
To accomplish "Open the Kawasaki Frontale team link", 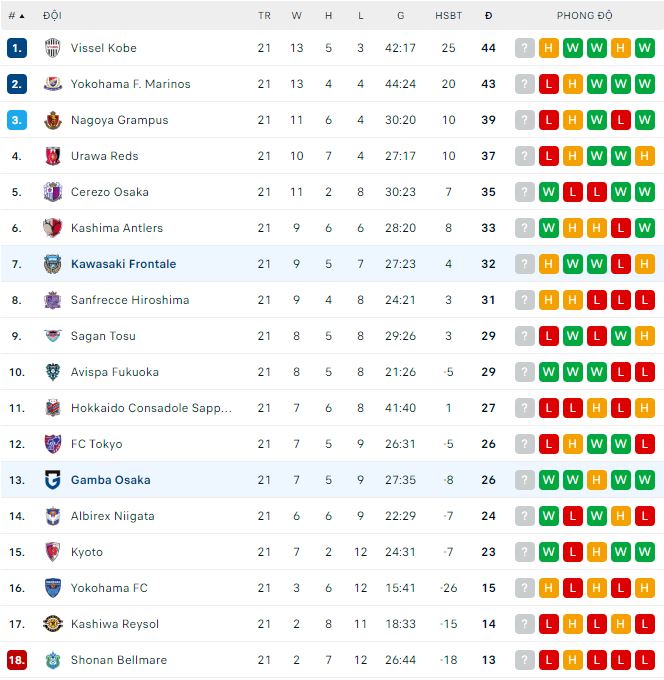I will (x=123, y=264).
